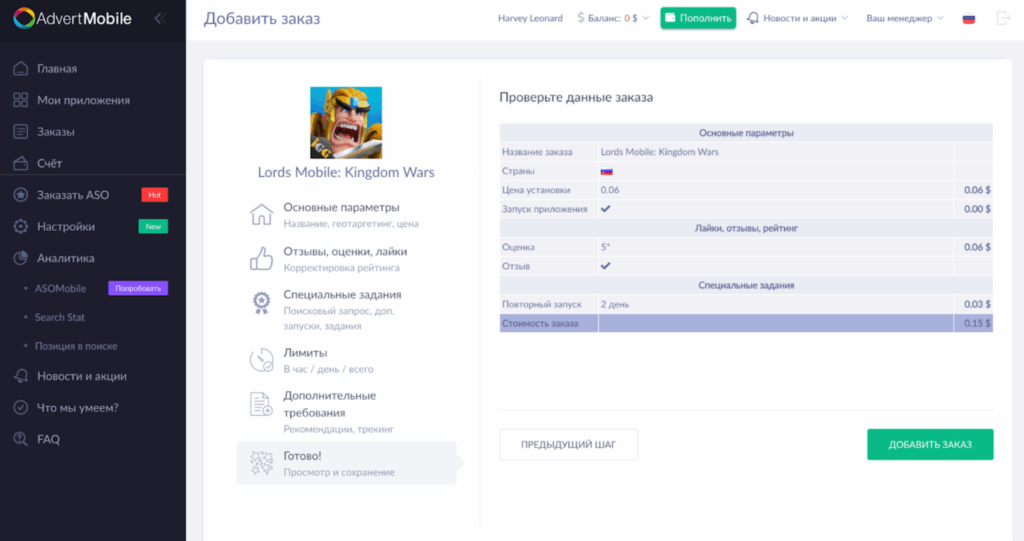The height and width of the screenshot is (541, 1024).
Task: Click the Запуск приложения checkmark
Action: [605, 209]
